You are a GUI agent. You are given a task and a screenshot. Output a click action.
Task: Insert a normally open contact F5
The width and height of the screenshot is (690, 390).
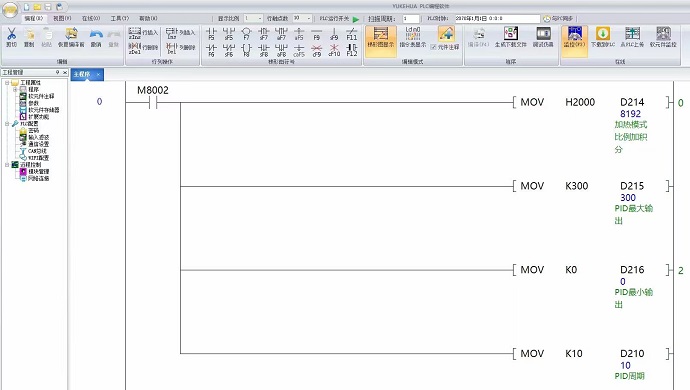[x=211, y=33]
